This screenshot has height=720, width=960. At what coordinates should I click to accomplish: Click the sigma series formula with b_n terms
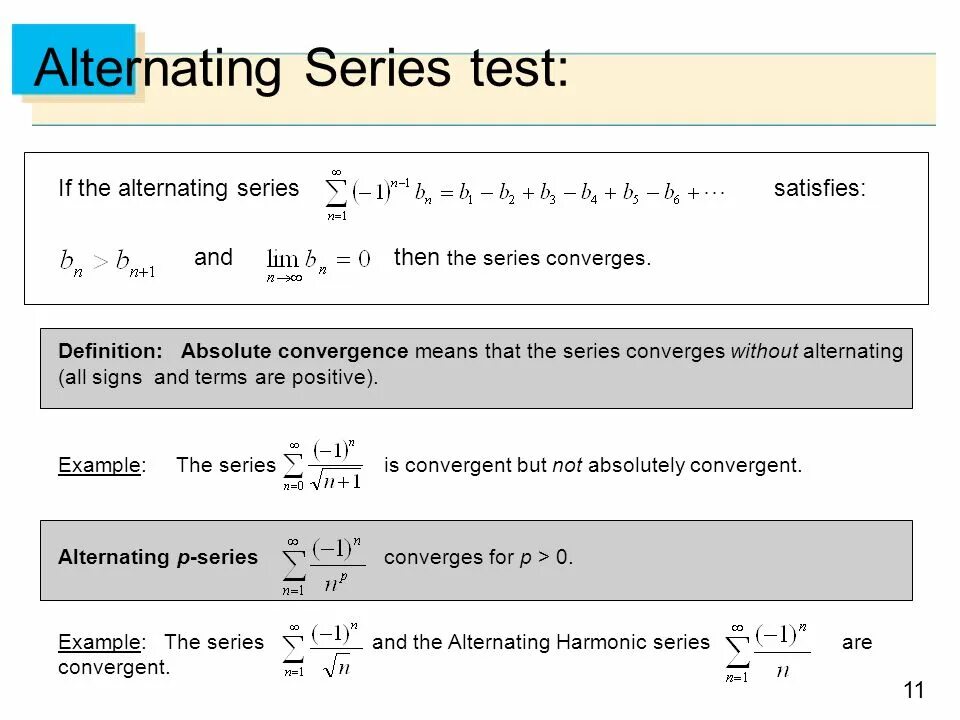coord(525,193)
